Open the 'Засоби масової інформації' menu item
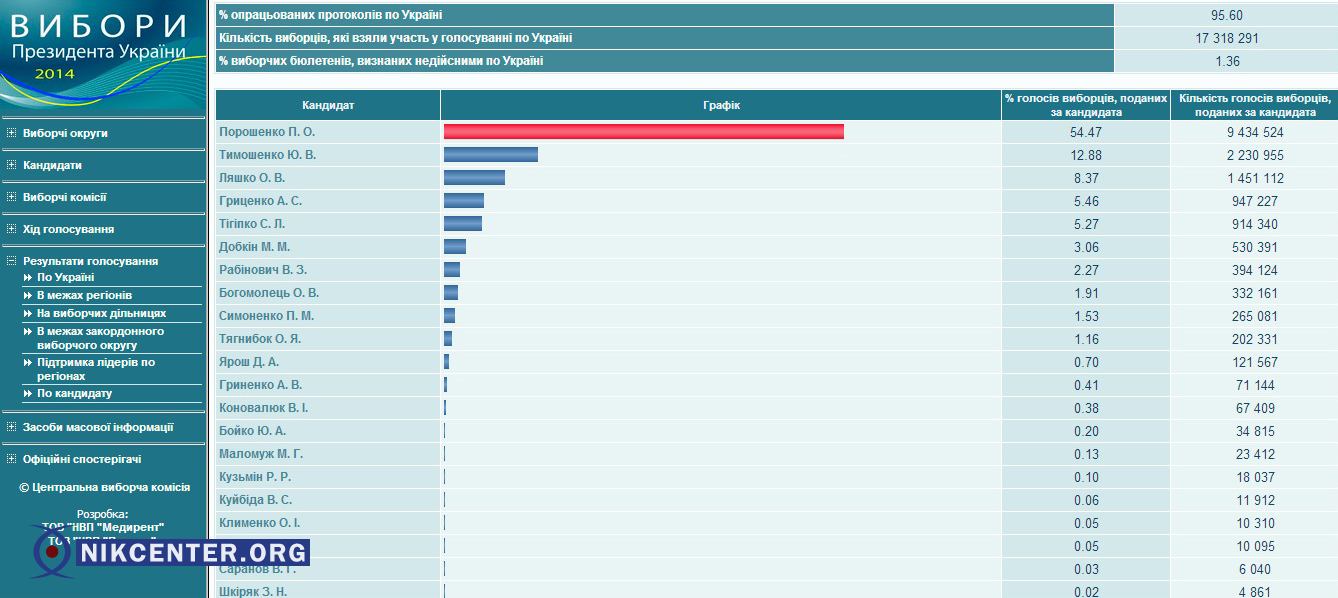This screenshot has width=1338, height=598. (x=98, y=427)
